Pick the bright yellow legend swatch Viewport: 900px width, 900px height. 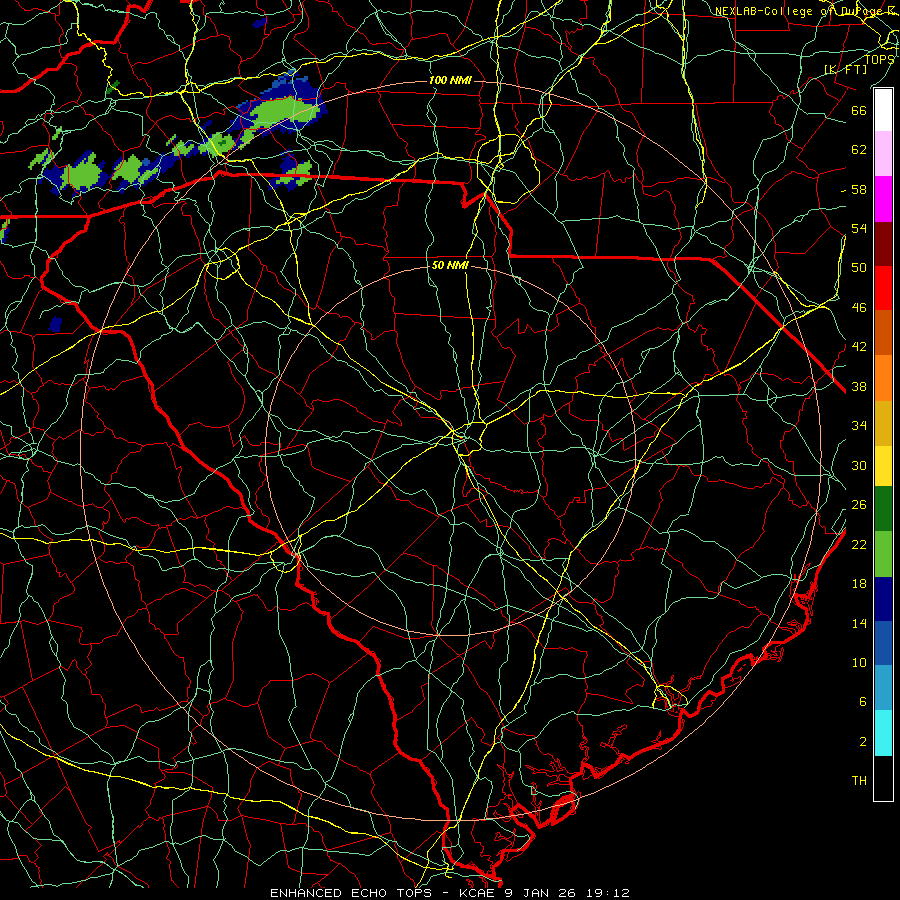click(x=883, y=465)
